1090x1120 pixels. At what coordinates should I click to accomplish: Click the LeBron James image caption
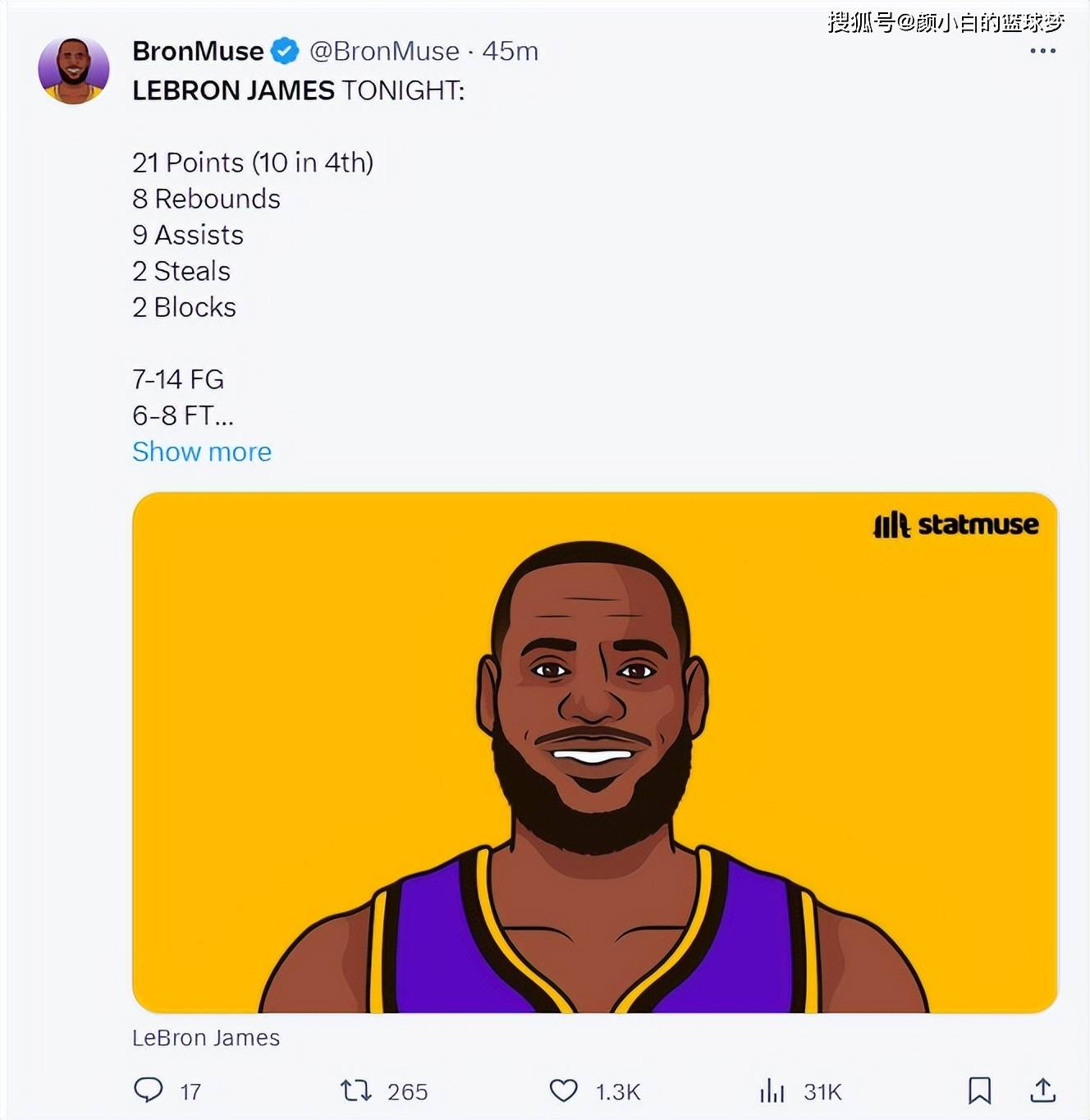(x=206, y=1038)
